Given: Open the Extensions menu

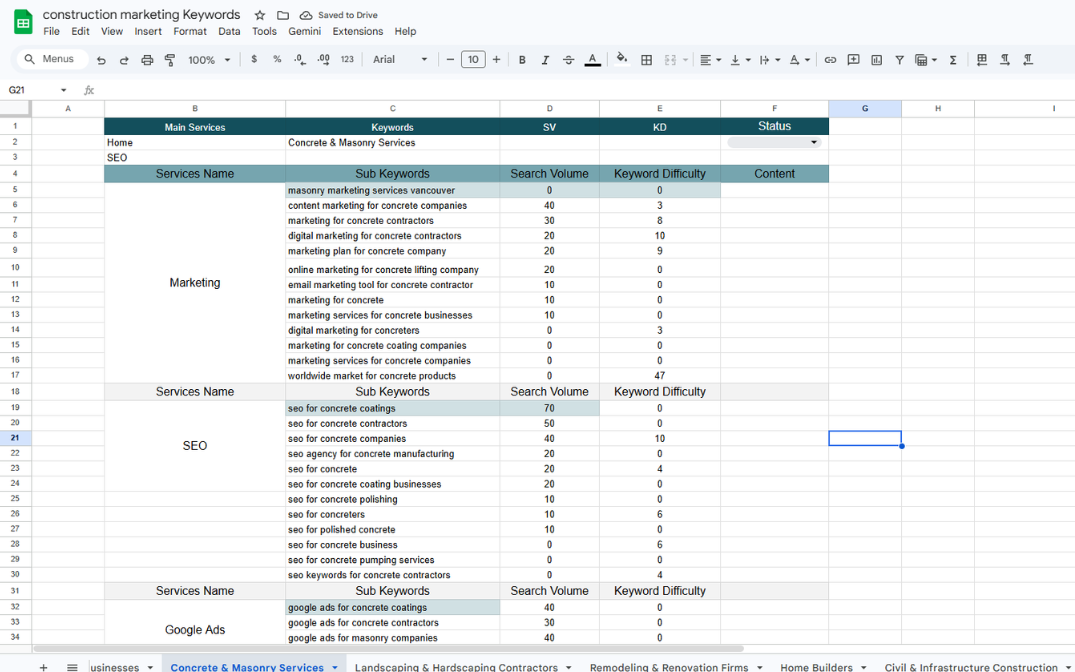Looking at the screenshot, I should coord(357,31).
